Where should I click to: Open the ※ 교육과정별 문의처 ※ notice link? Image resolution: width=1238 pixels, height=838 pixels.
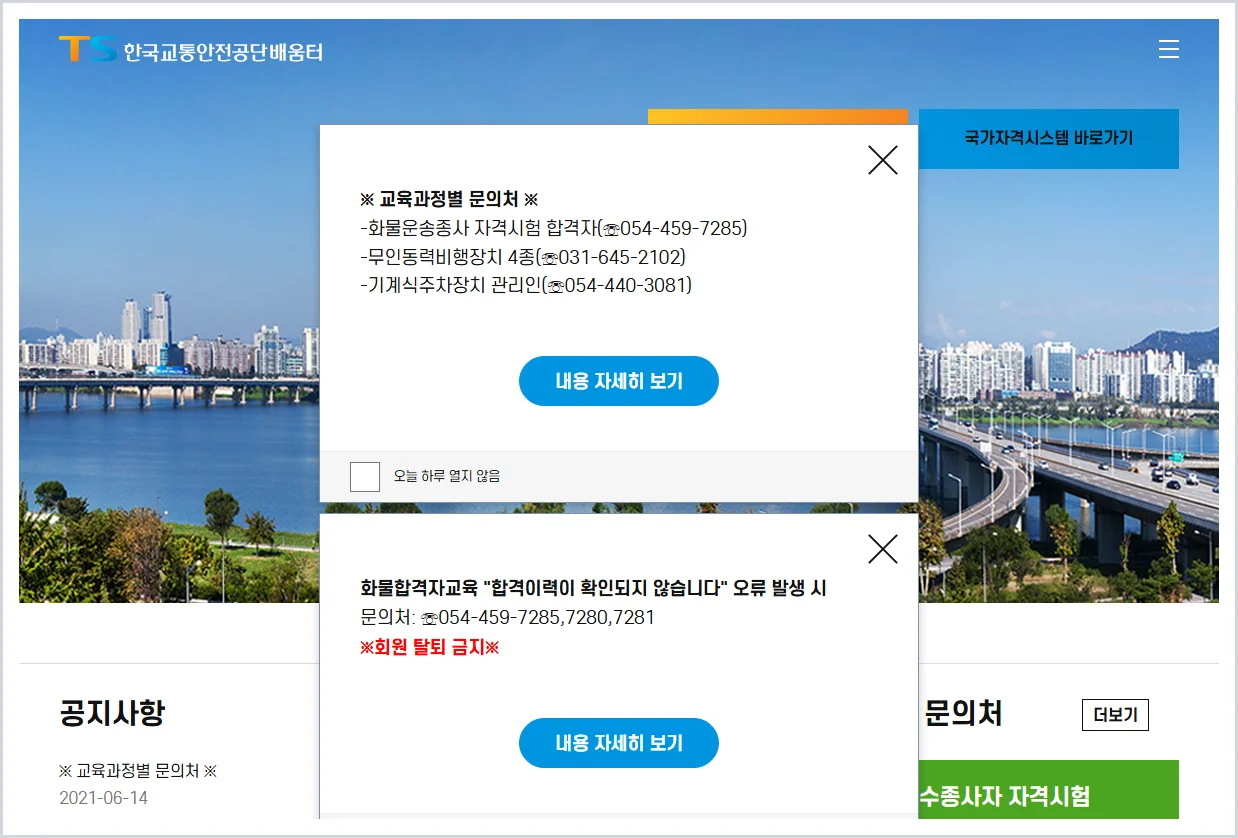pyautogui.click(x=138, y=771)
